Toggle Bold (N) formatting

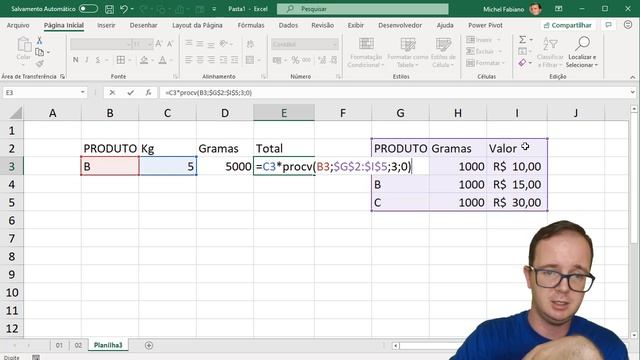click(76, 60)
